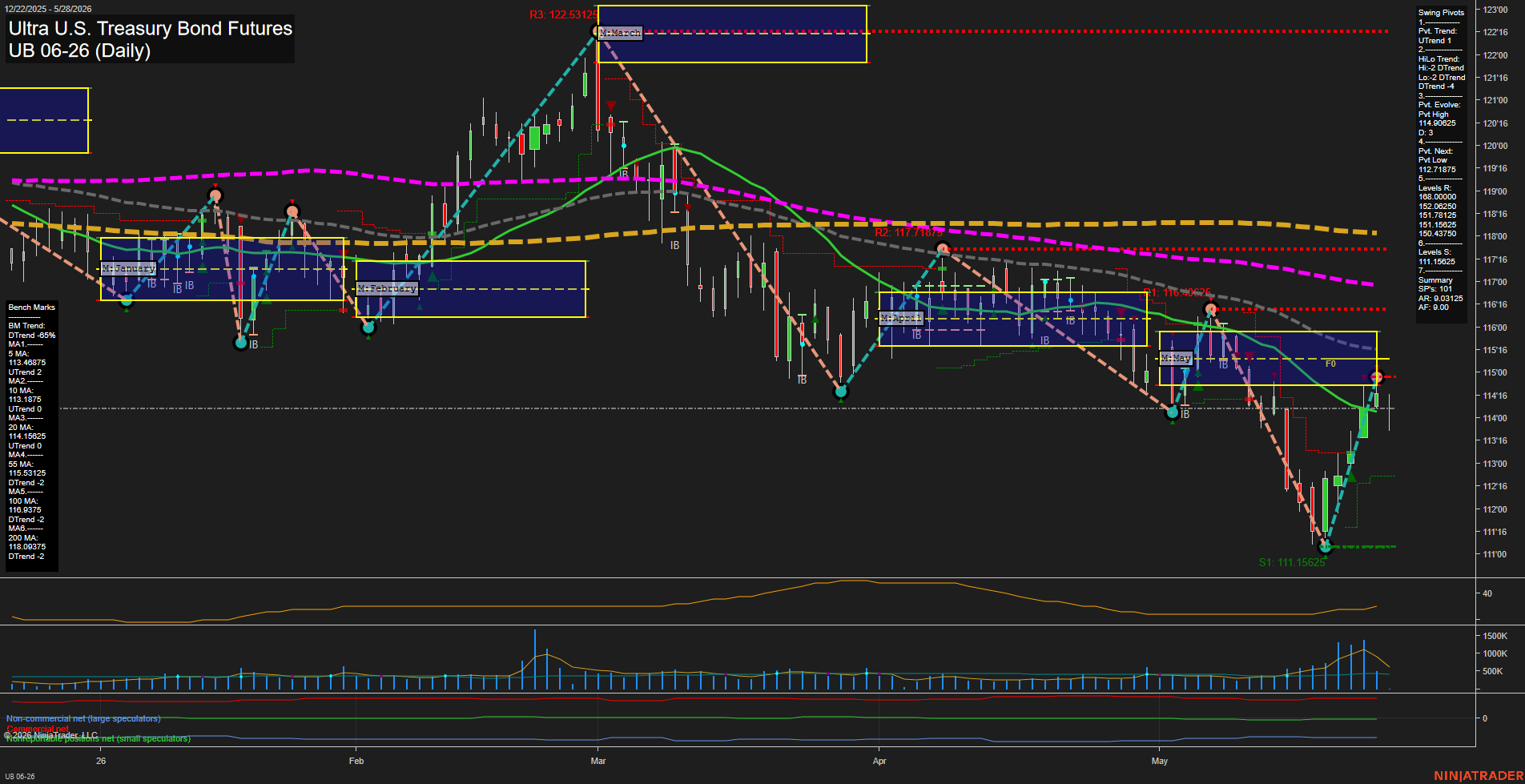Select the R3: 122.53125 resistance label

563,14
